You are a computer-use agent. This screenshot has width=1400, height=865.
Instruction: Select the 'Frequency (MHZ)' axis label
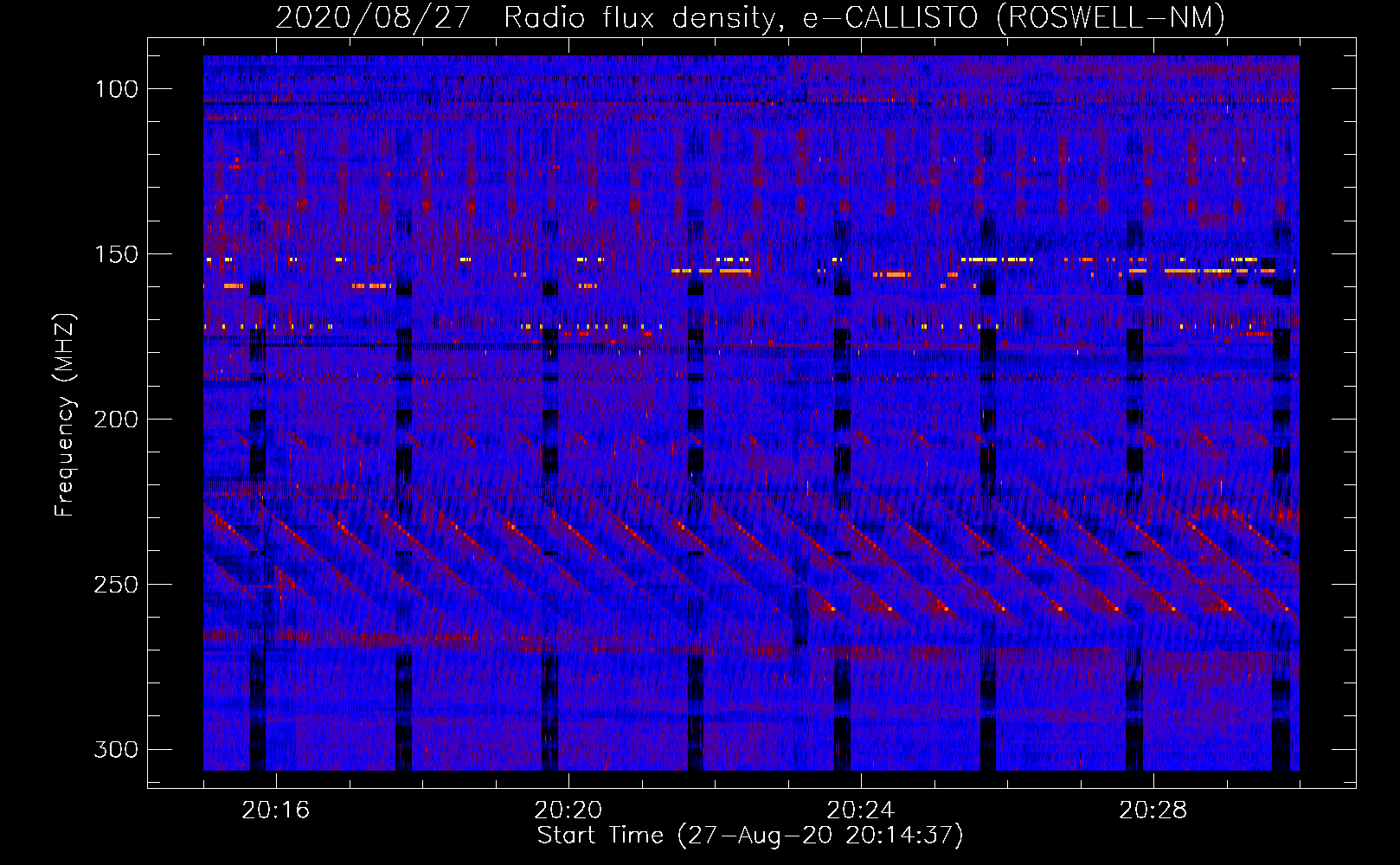tap(64, 415)
